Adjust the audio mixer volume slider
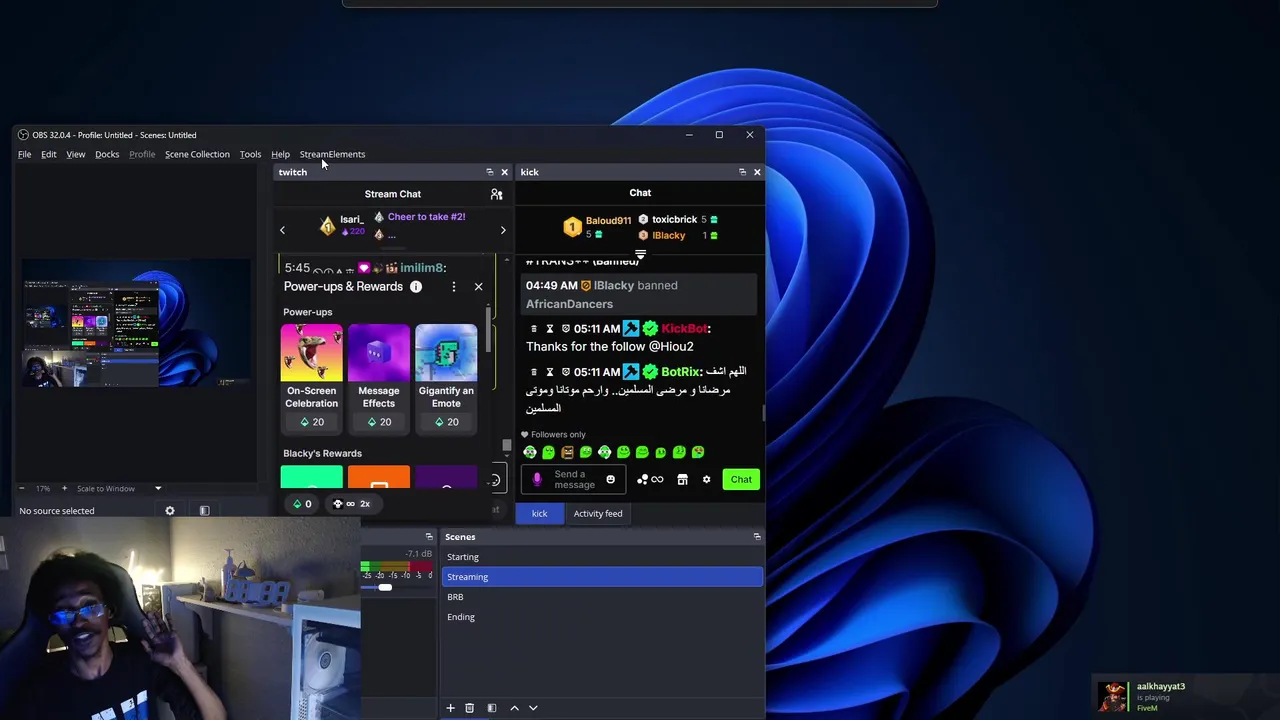 tap(385, 587)
